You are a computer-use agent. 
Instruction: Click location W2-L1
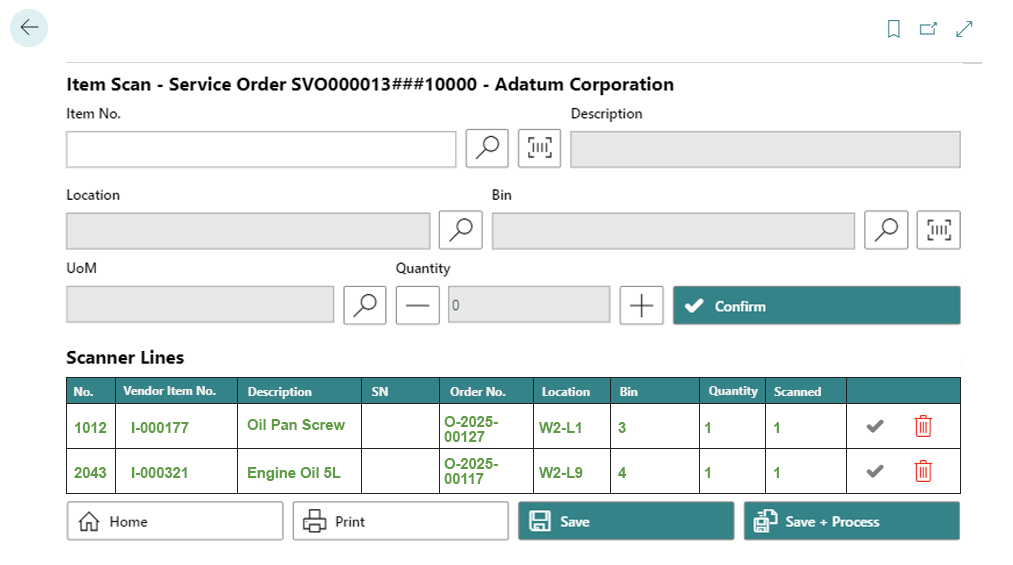[561, 427]
